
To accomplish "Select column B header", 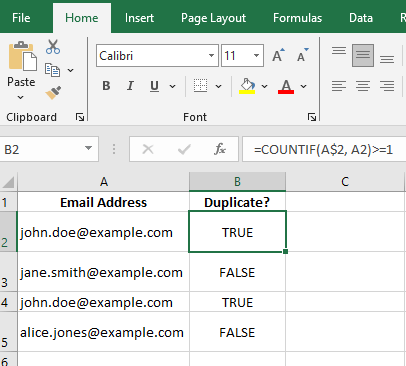I will pyautogui.click(x=237, y=182).
